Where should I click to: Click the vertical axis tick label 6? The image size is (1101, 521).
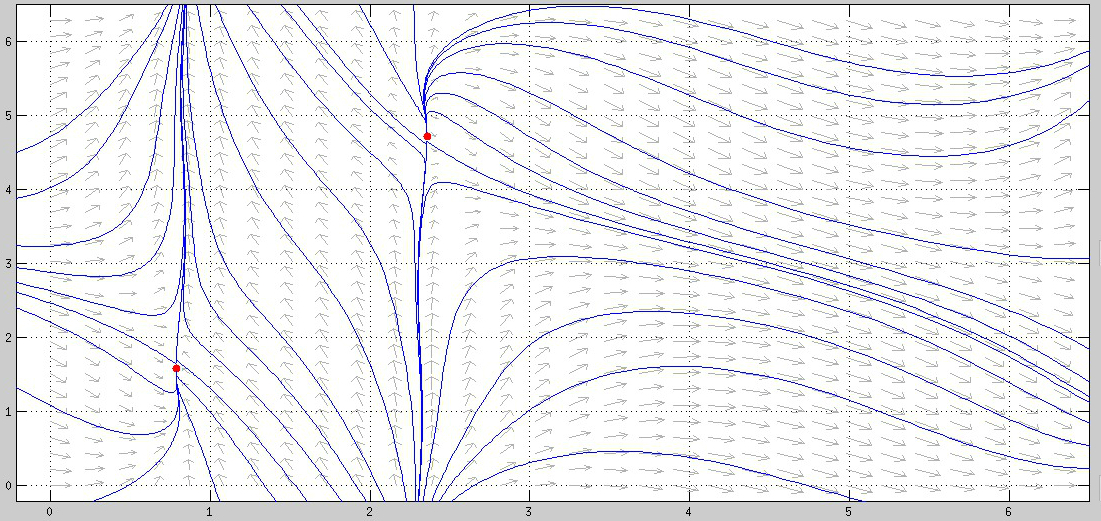tap(7, 41)
